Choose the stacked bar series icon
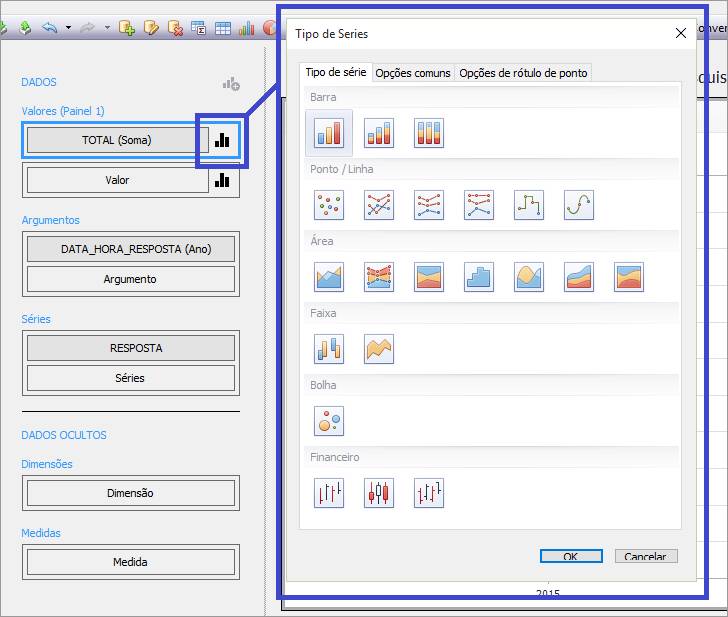This screenshot has height=617, width=728. pyautogui.click(x=379, y=132)
